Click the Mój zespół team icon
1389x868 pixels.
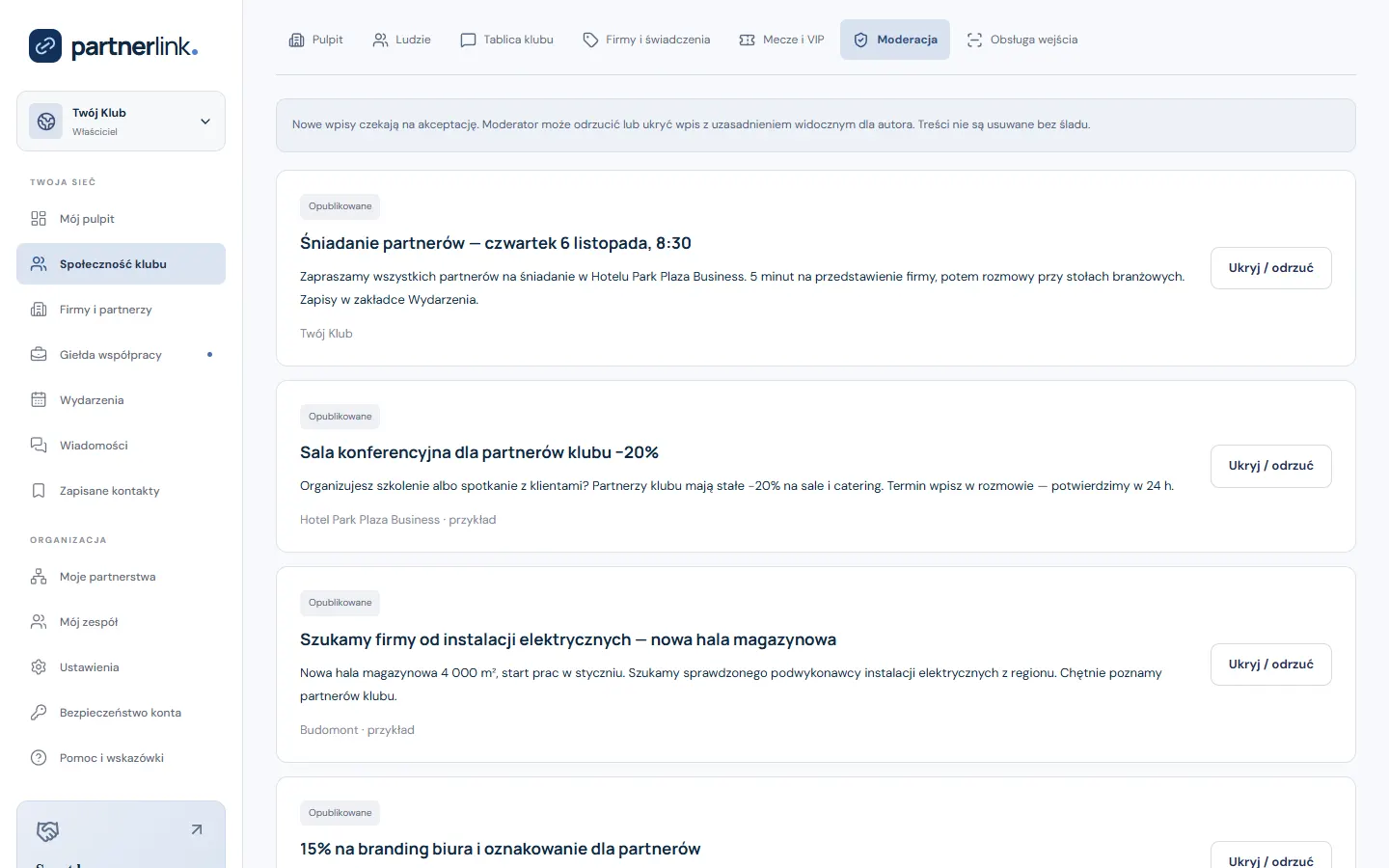click(39, 622)
